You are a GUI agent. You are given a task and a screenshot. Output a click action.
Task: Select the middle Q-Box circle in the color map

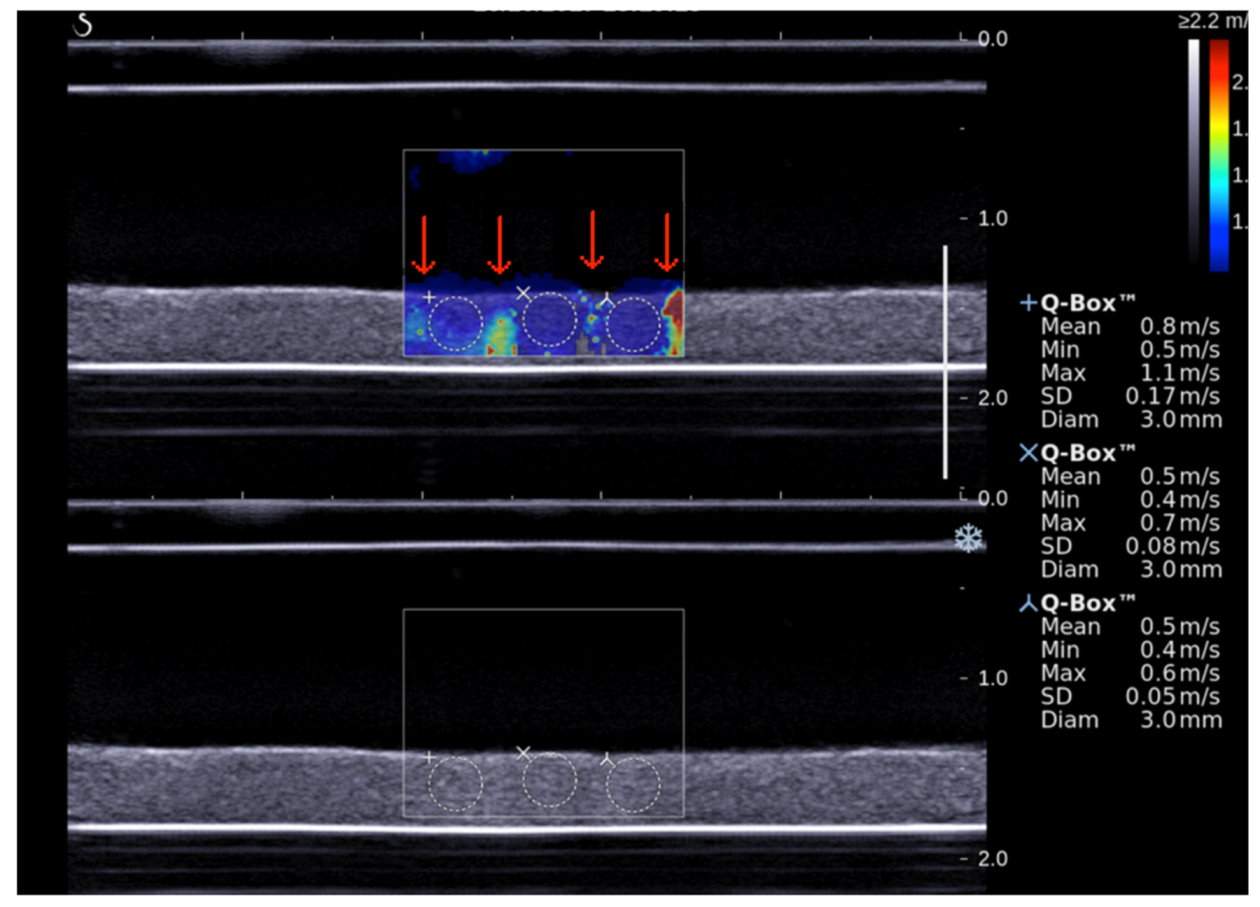[x=549, y=321]
